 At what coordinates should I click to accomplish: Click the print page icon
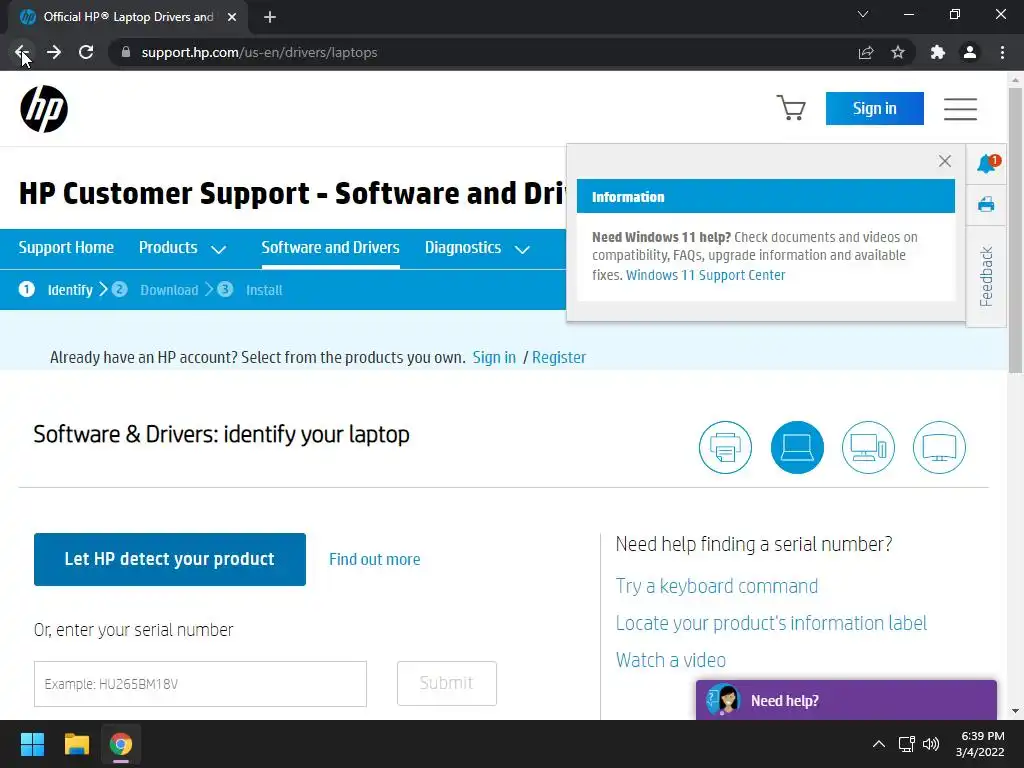pyautogui.click(x=986, y=204)
